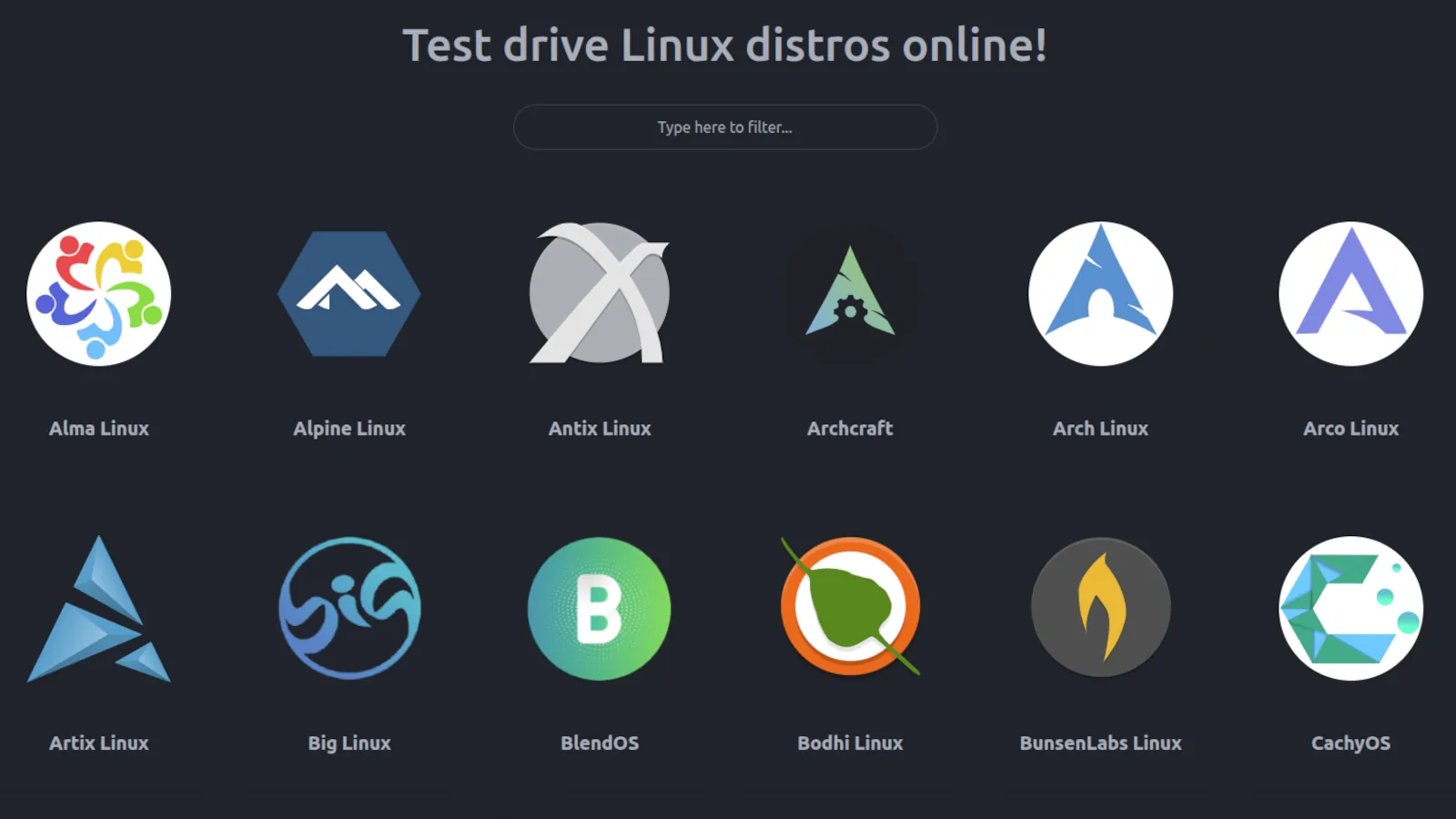Open the BunsenLabs Linux flame logo

(x=1100, y=608)
